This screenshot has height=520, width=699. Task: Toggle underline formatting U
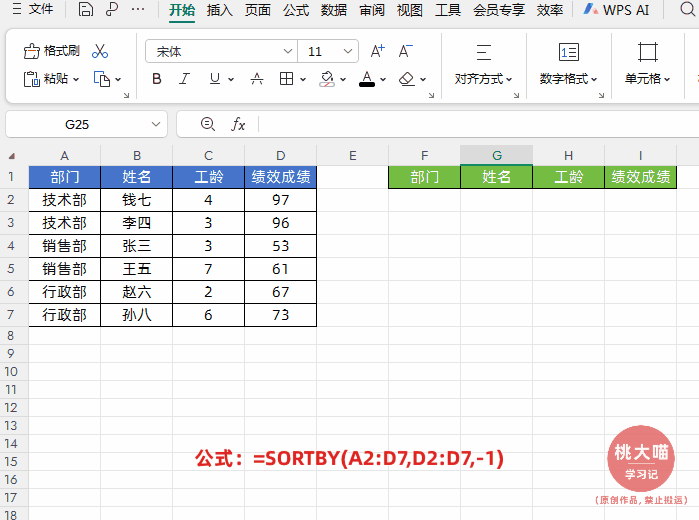[x=215, y=79]
